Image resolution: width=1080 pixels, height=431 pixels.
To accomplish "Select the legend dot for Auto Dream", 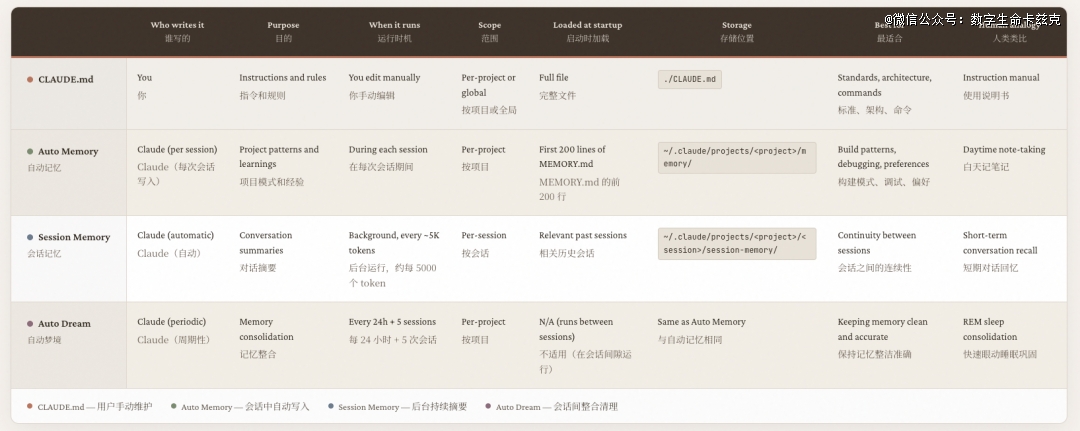I will (488, 406).
